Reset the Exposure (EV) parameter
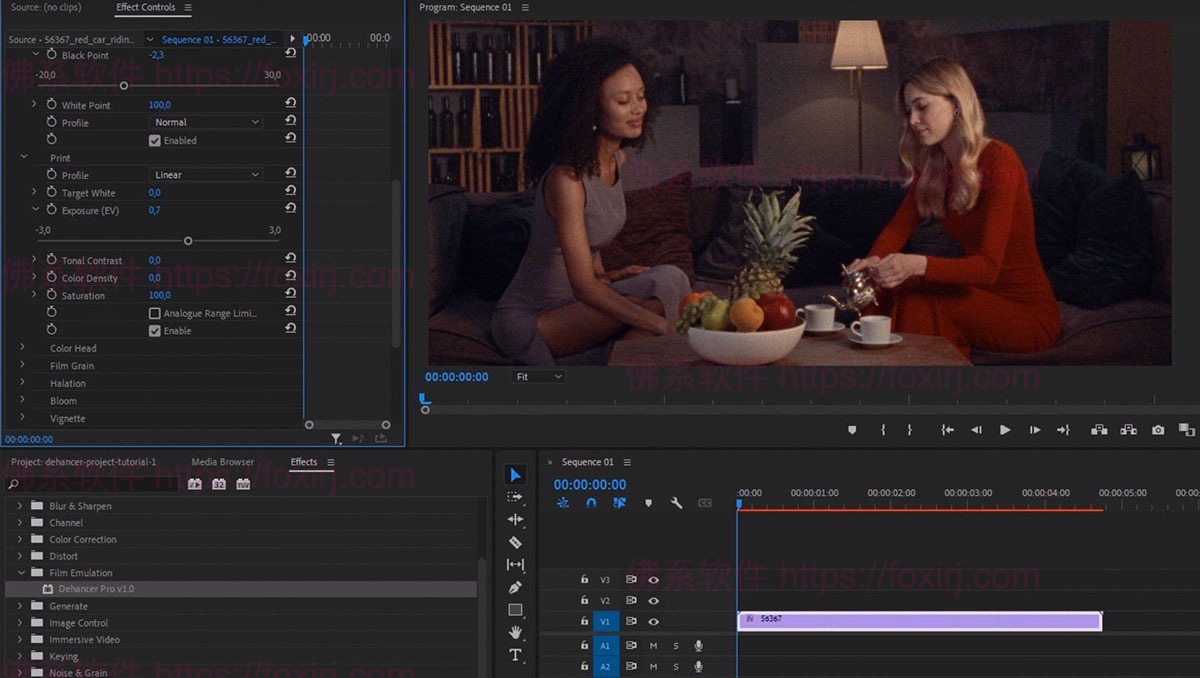This screenshot has width=1200, height=678. (x=290, y=209)
